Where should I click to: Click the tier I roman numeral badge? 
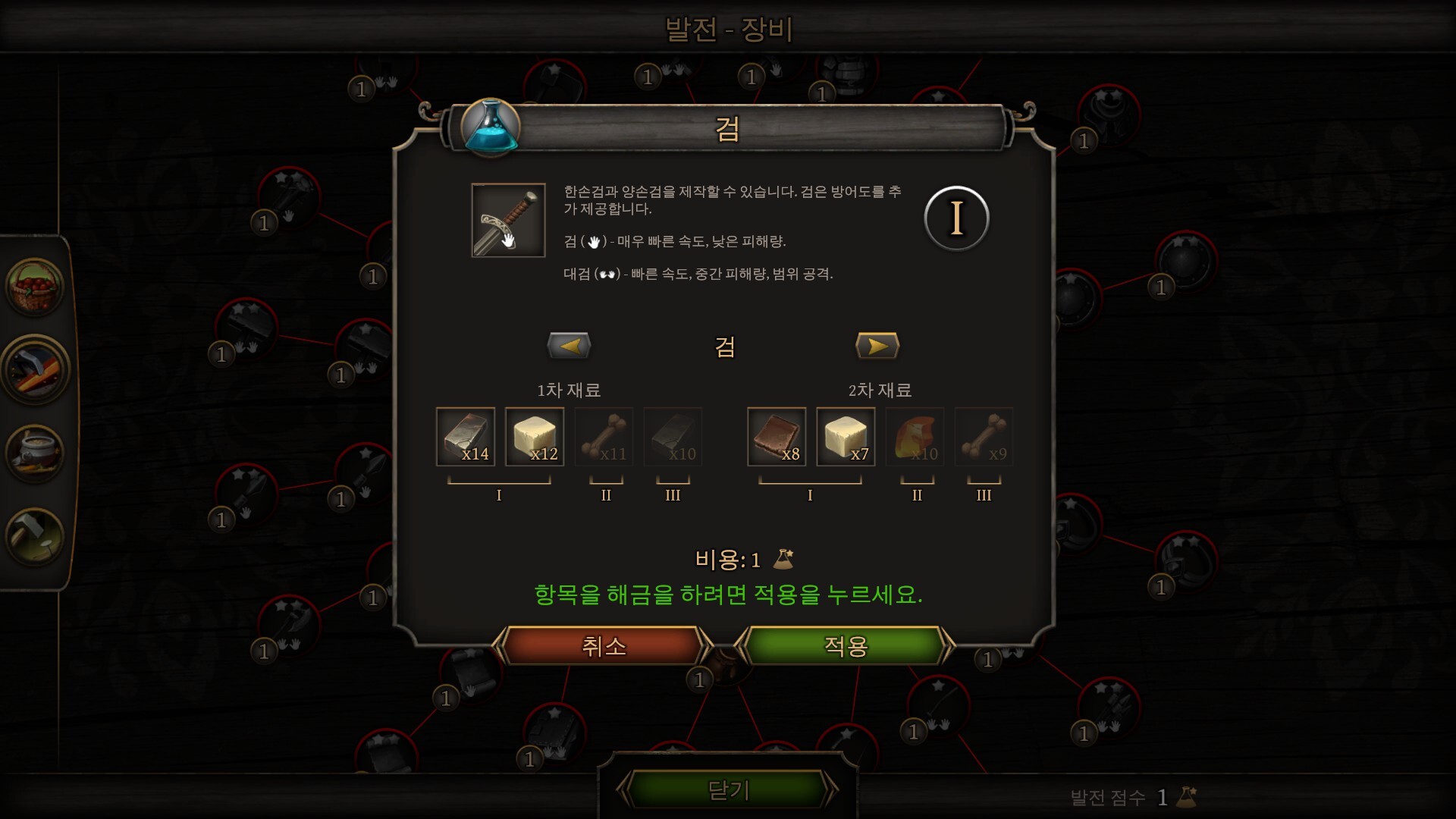956,218
